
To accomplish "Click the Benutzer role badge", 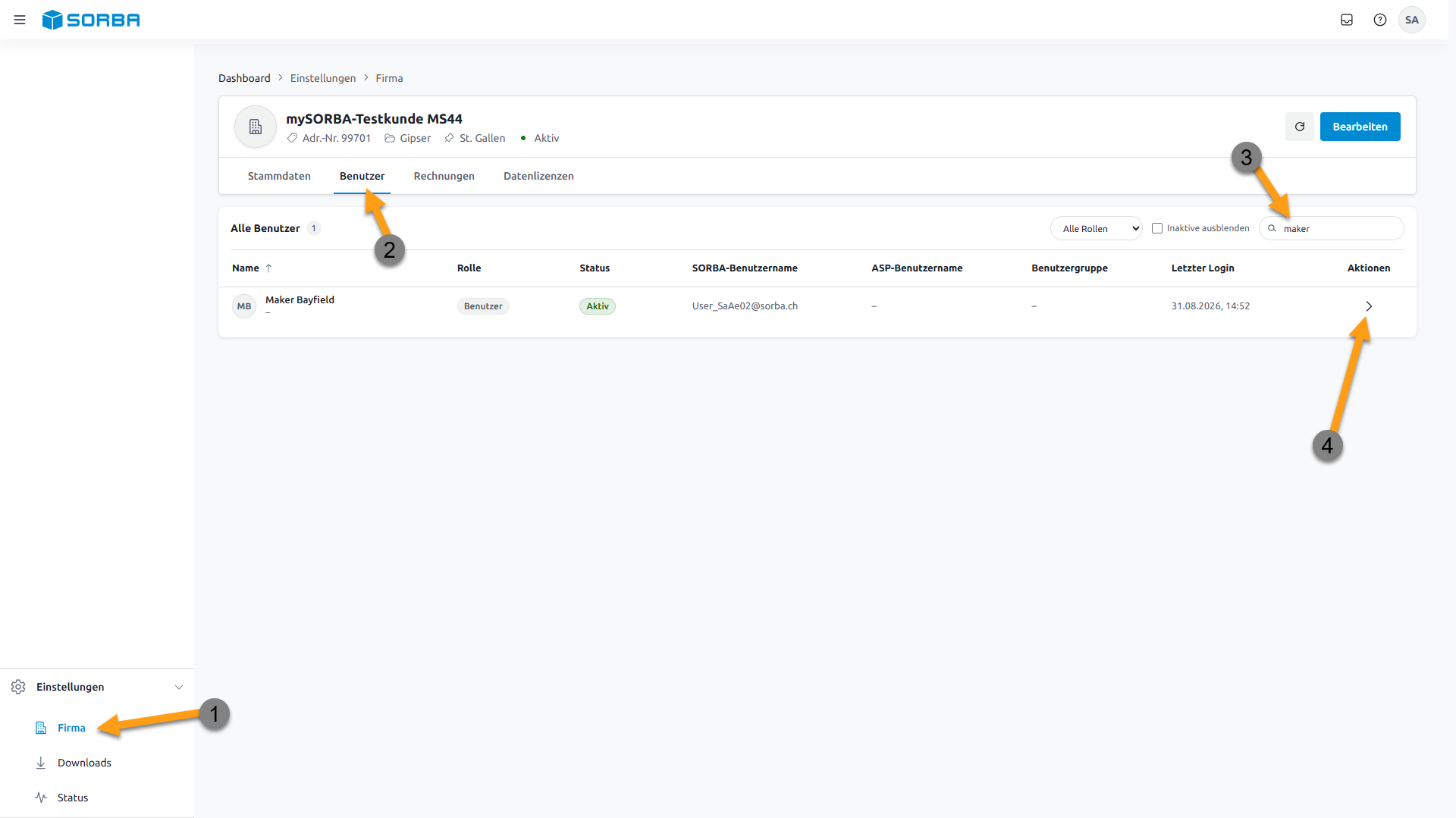I will (483, 306).
